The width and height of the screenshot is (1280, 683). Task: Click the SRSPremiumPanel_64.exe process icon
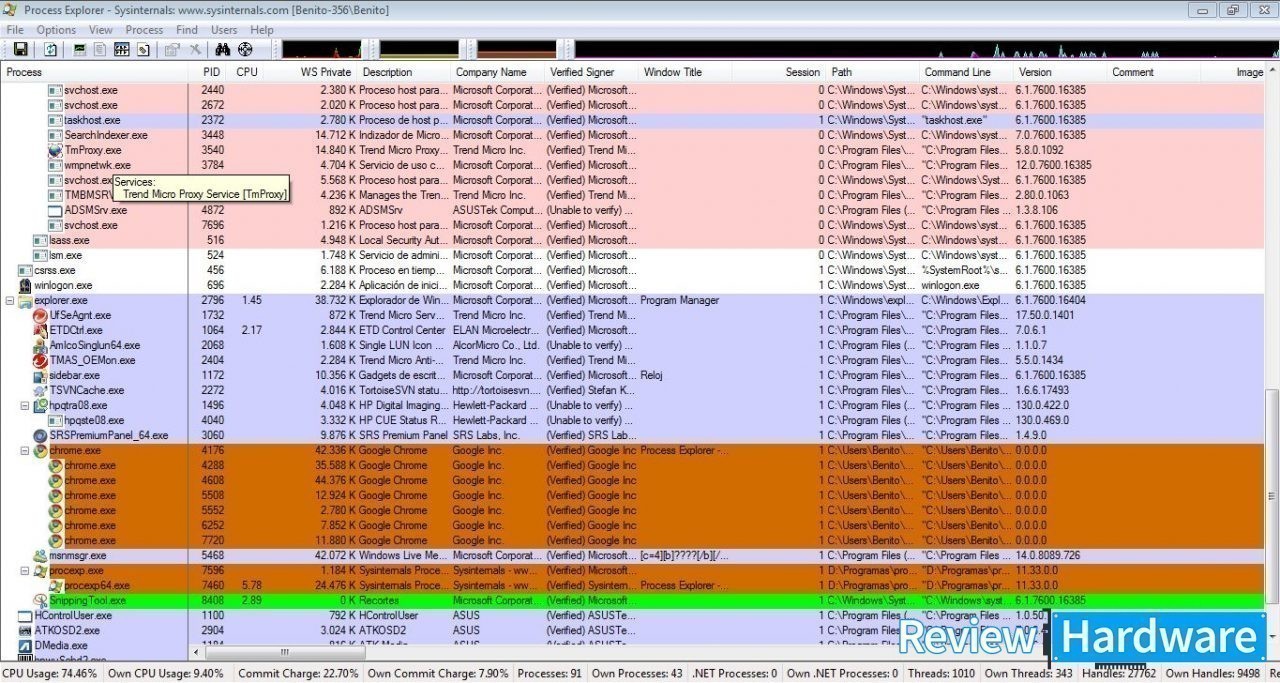pos(41,435)
